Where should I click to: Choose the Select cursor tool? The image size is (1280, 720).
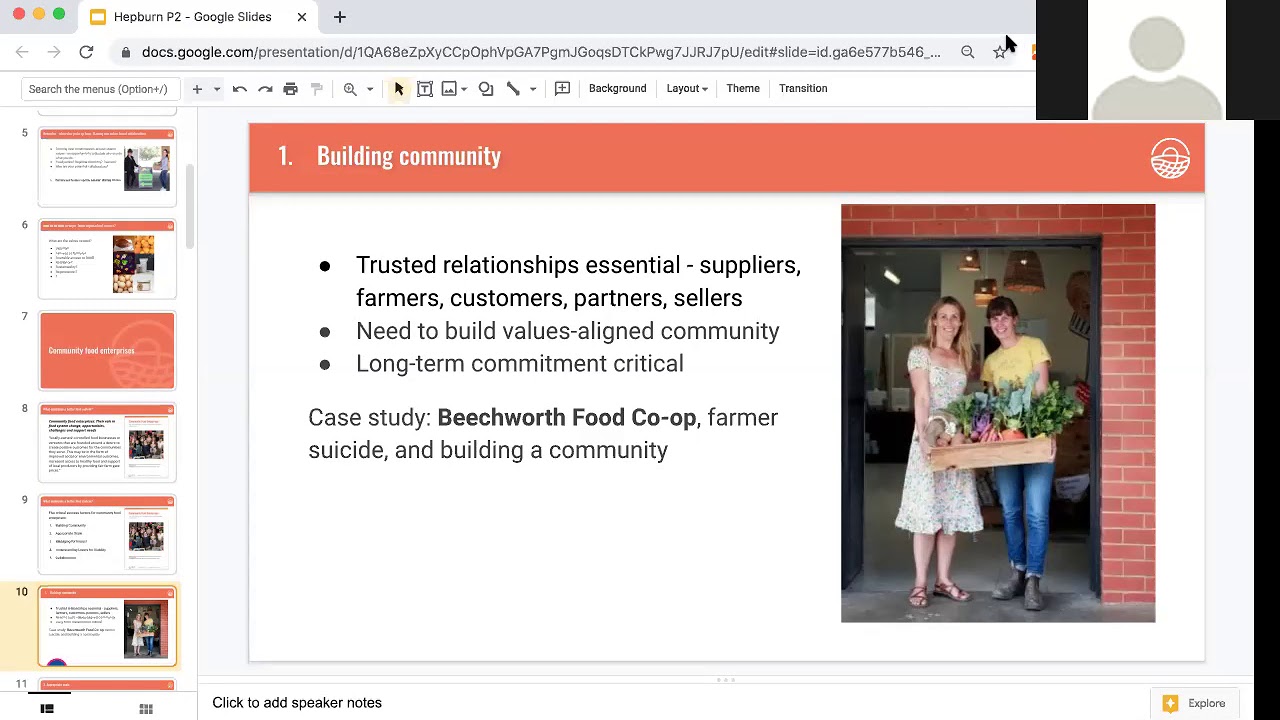[x=399, y=89]
